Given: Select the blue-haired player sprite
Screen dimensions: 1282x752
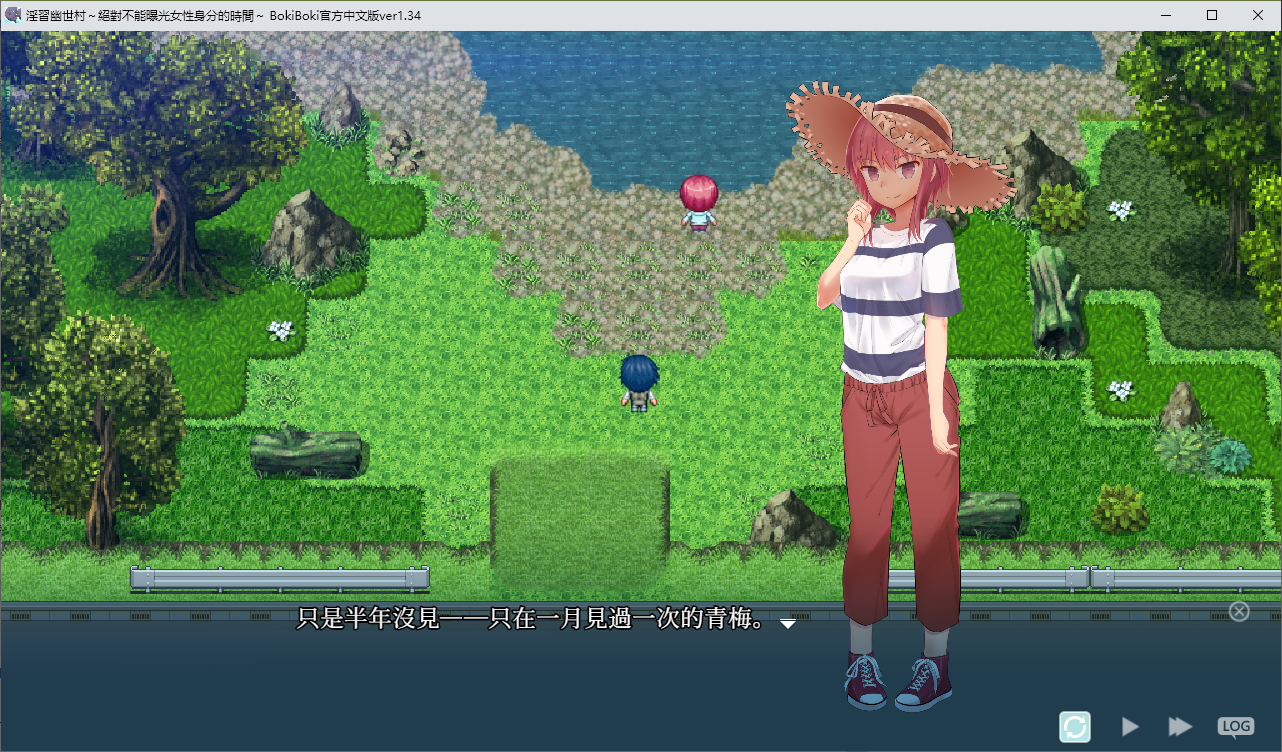Looking at the screenshot, I should coord(638,382).
